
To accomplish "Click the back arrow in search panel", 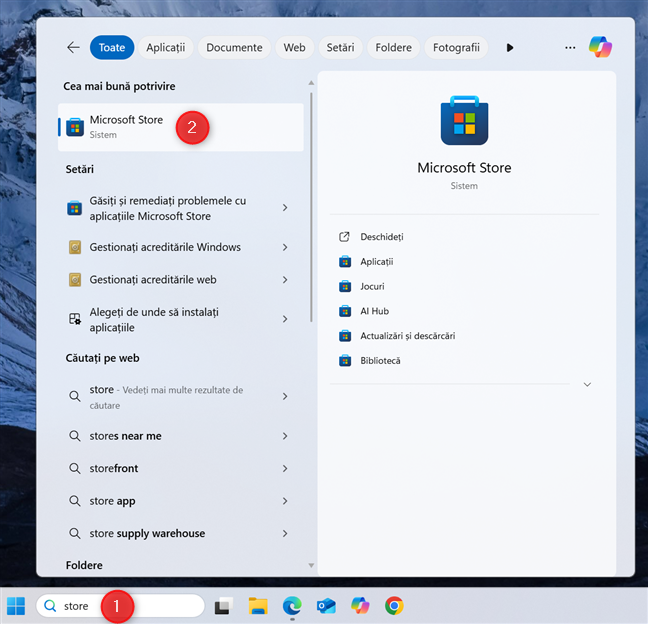I will tap(73, 47).
